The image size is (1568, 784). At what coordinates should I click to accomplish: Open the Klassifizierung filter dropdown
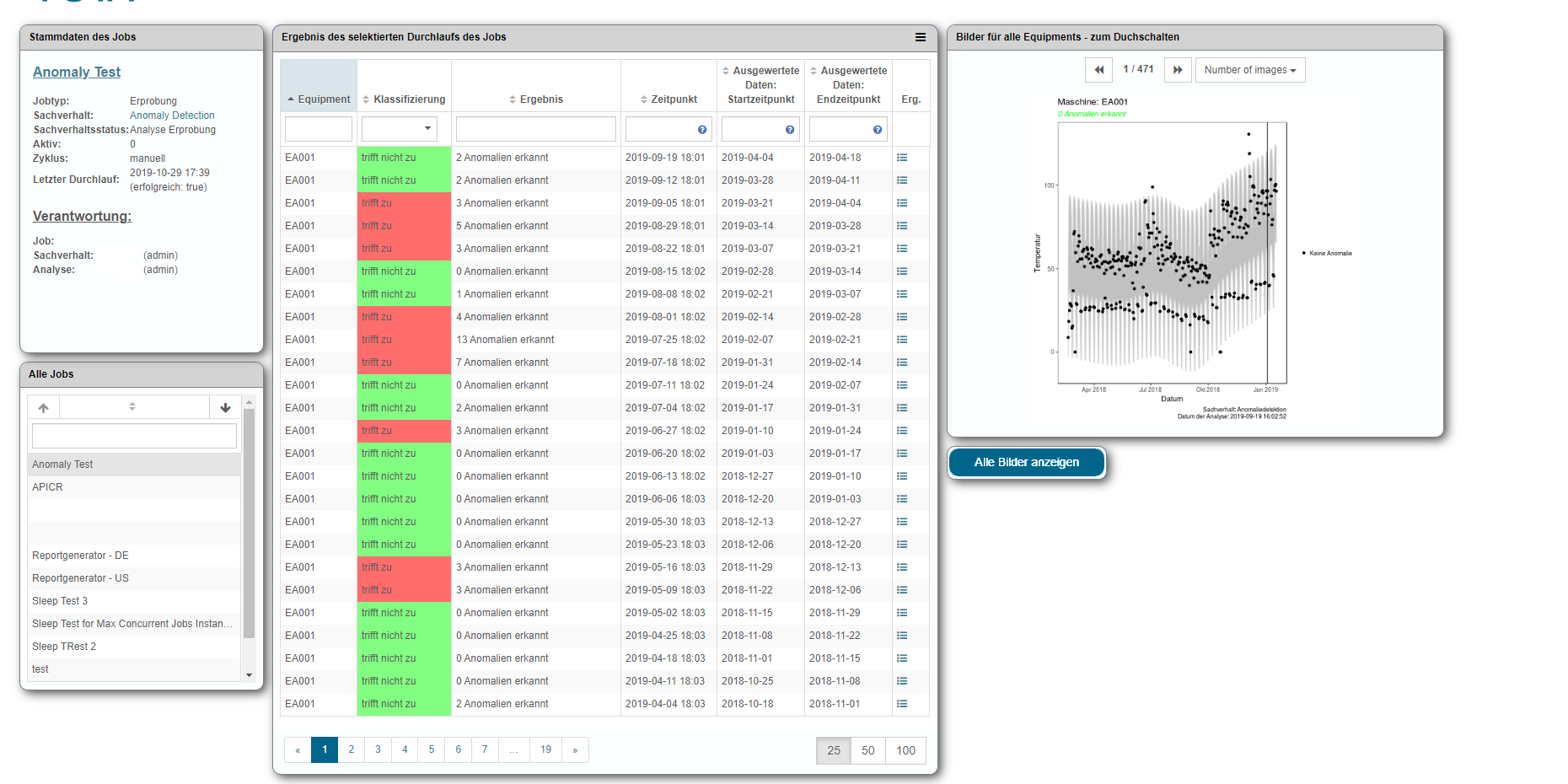pyautogui.click(x=400, y=129)
